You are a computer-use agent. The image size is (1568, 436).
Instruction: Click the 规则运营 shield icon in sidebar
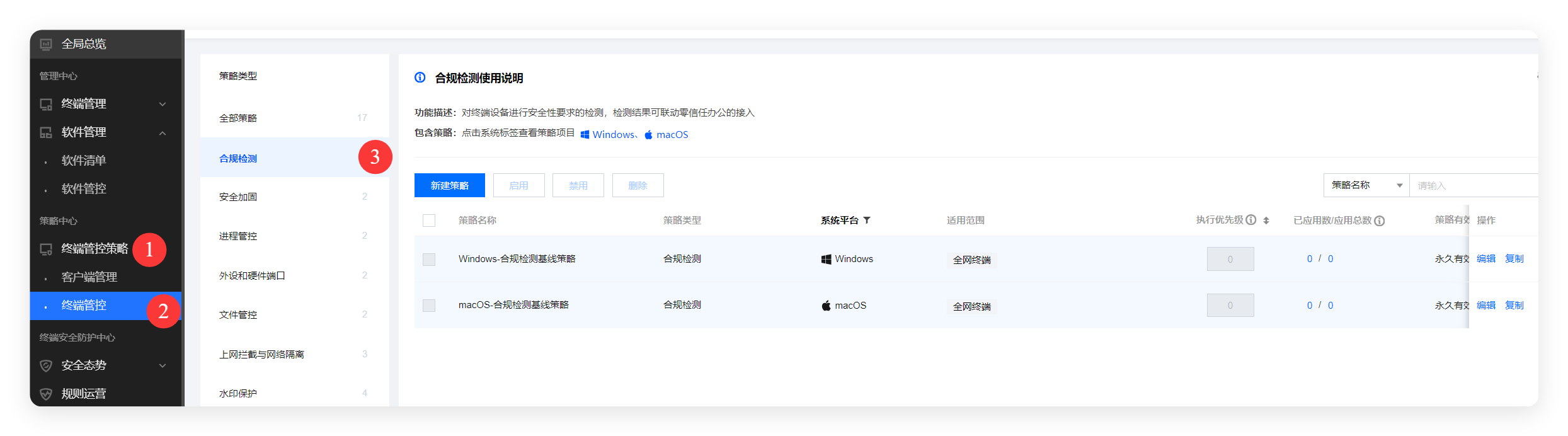(x=46, y=394)
